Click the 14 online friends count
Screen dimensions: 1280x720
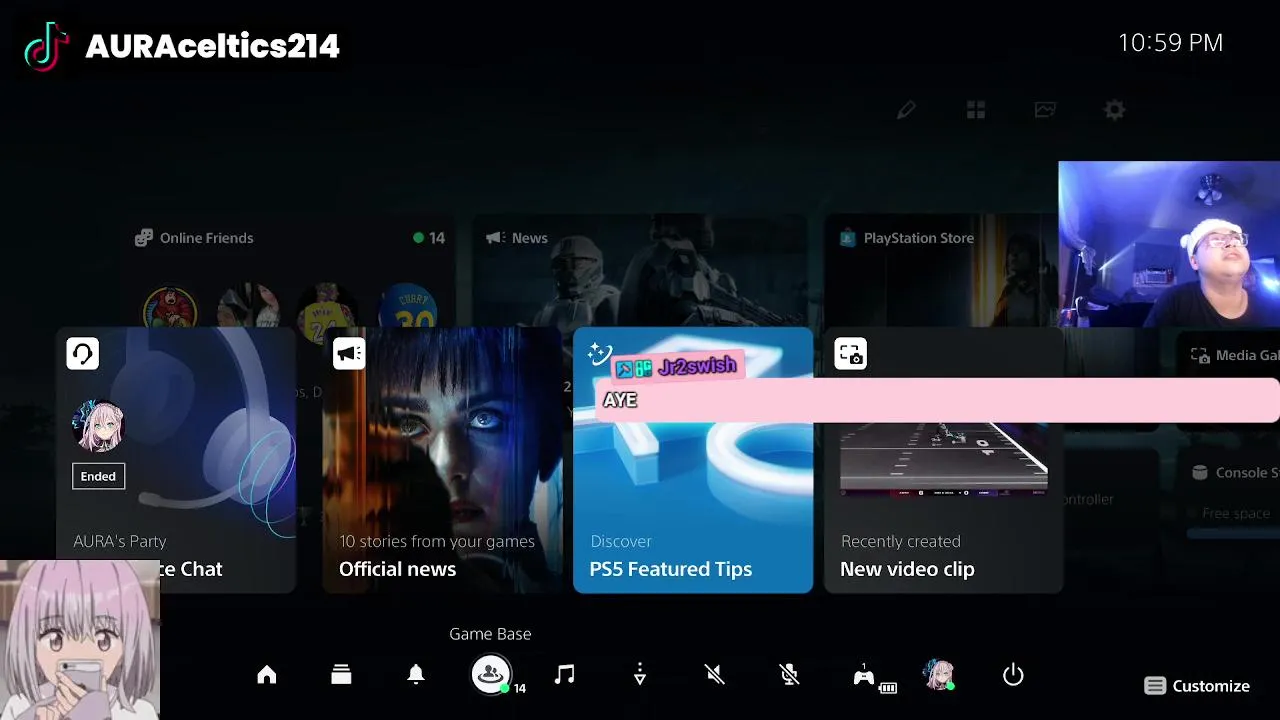pyautogui.click(x=429, y=238)
